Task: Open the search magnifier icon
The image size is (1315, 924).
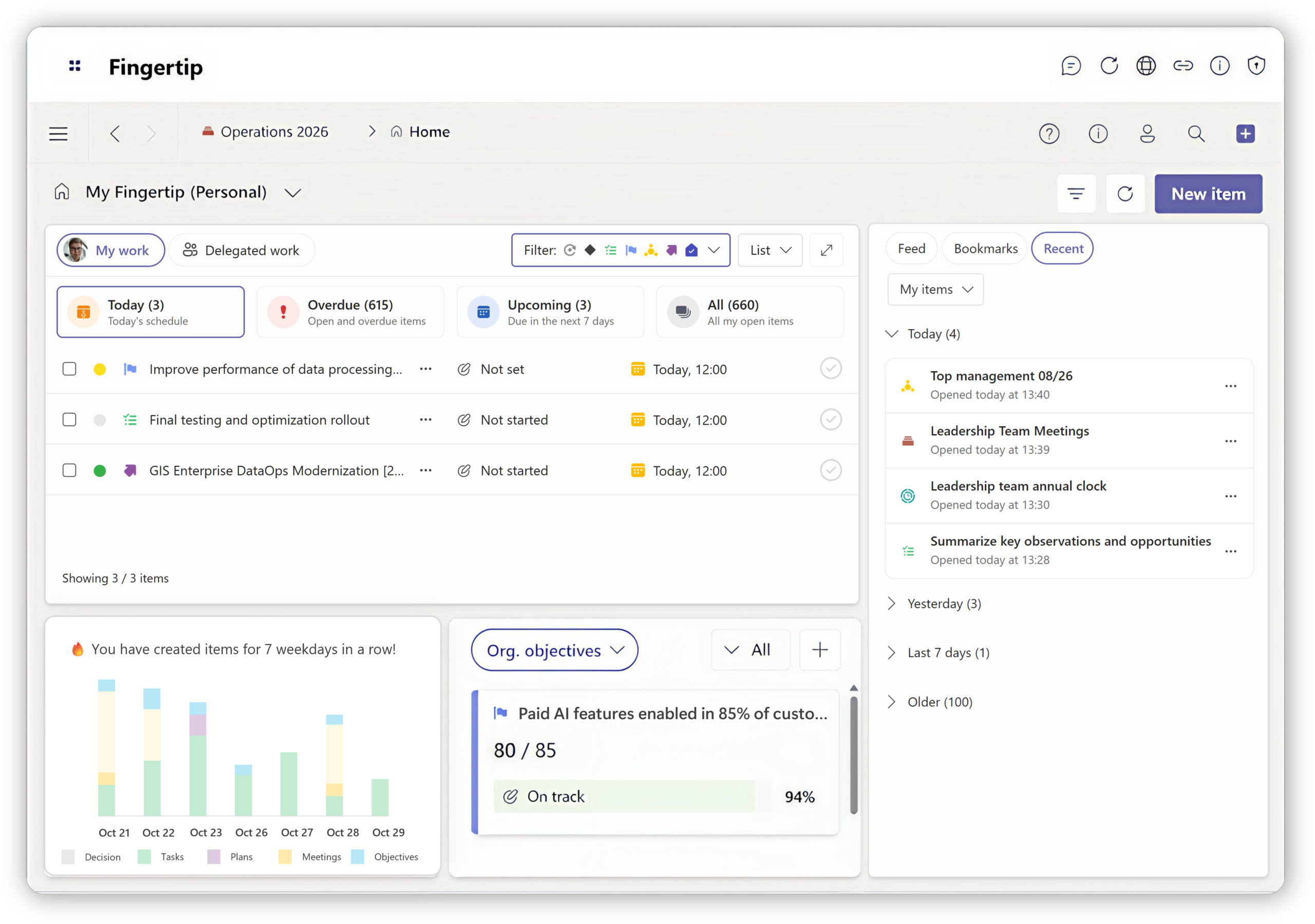Action: (1196, 134)
